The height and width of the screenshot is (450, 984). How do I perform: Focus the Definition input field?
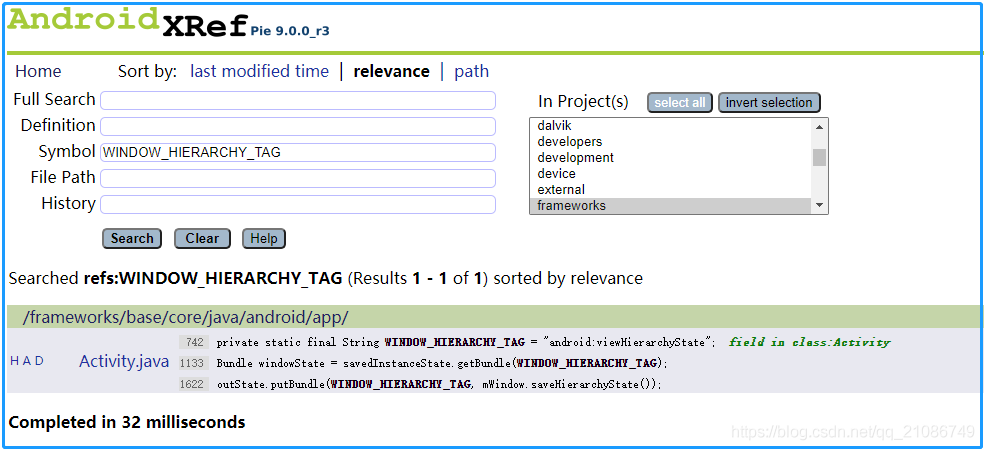point(298,126)
